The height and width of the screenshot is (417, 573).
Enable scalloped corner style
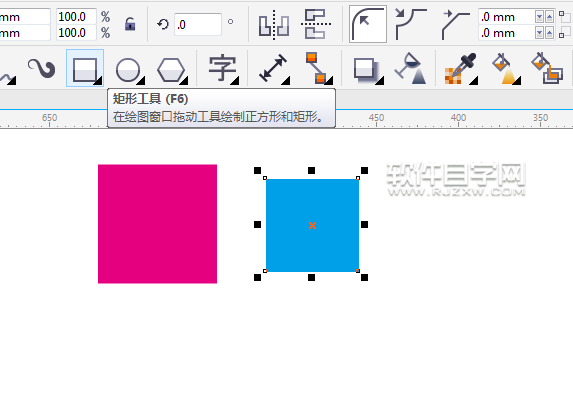[411, 24]
